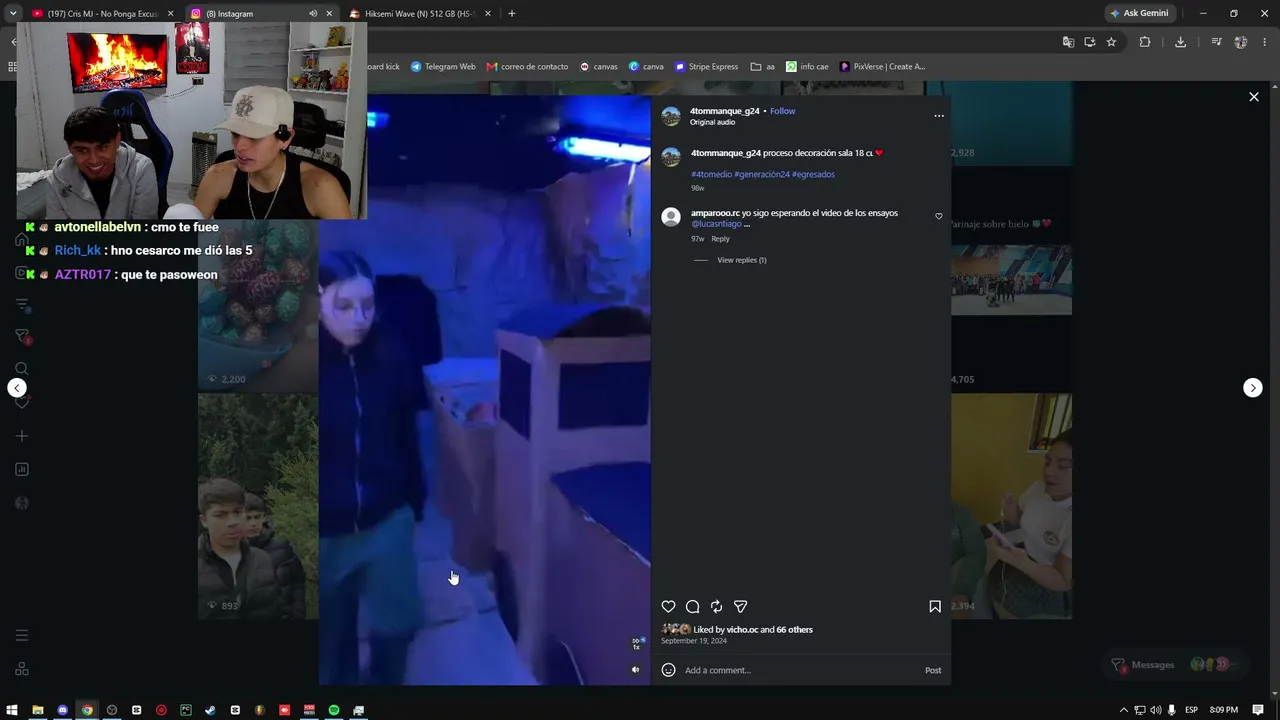Reply to the amparooo.rc comment
This screenshot has height=720, width=1280.
coord(720,239)
